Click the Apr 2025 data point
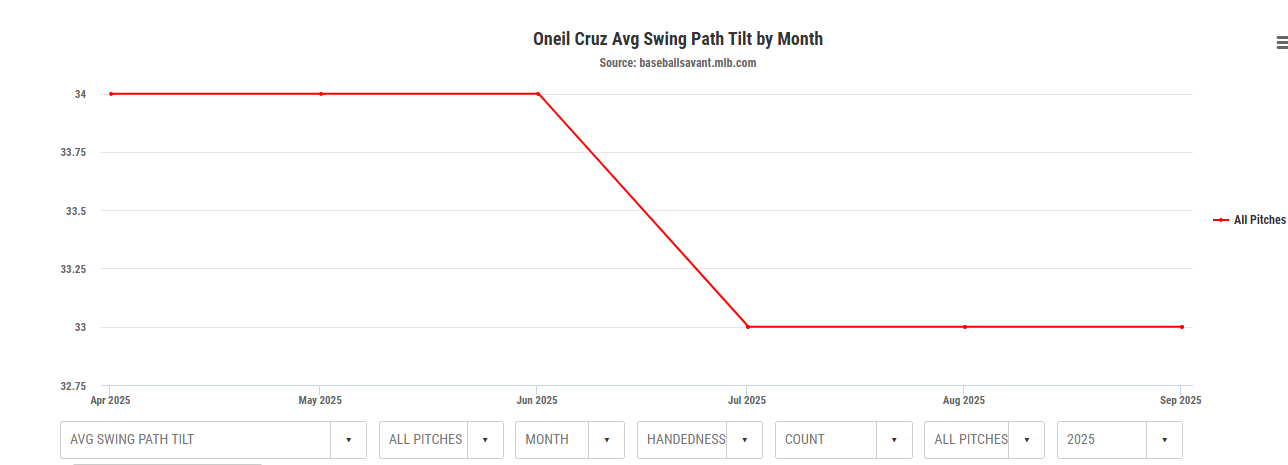This screenshot has height=465, width=1288. pyautogui.click(x=111, y=94)
